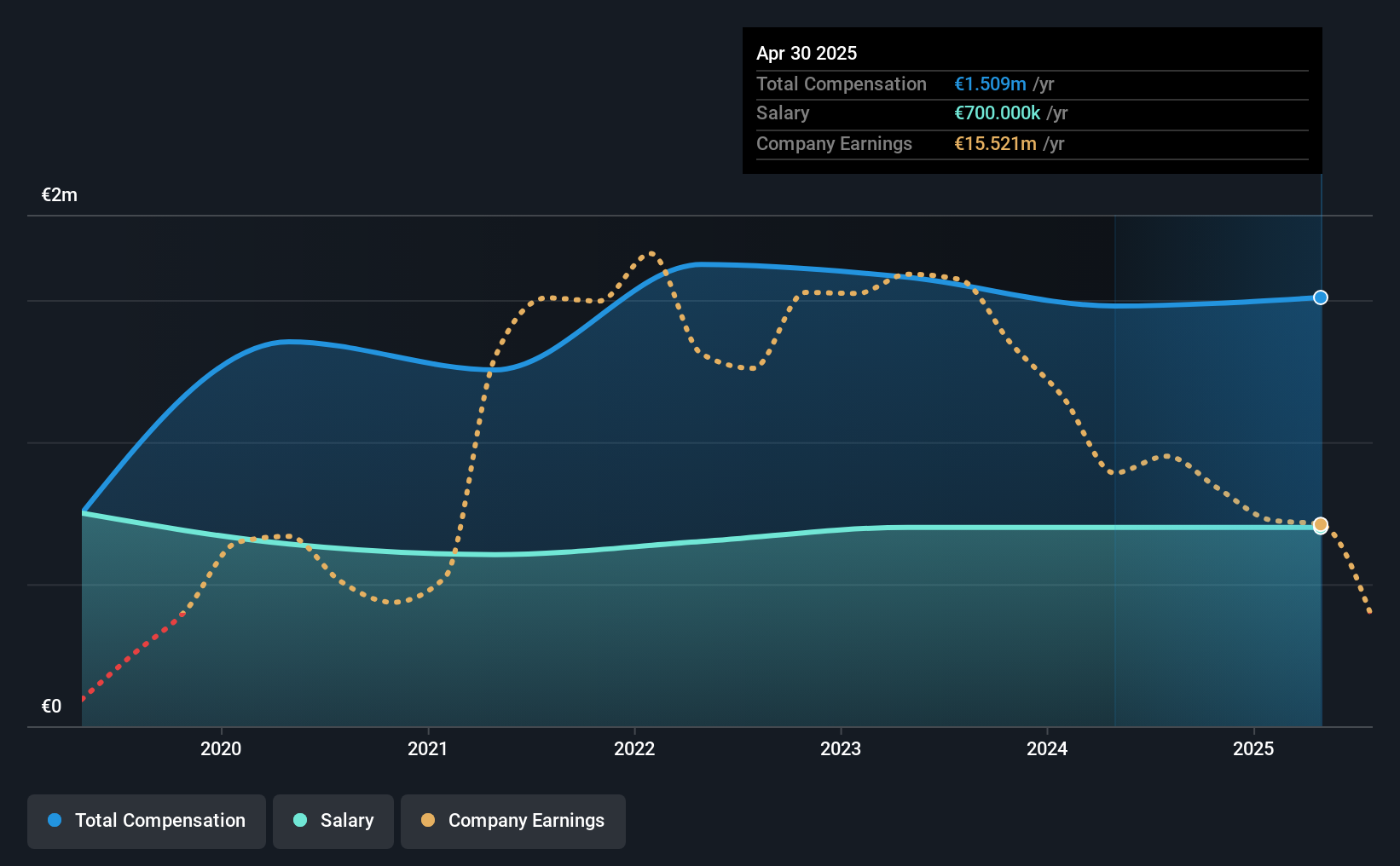Toggle the Company Earnings legend button
The width and height of the screenshot is (1400, 866).
513,821
